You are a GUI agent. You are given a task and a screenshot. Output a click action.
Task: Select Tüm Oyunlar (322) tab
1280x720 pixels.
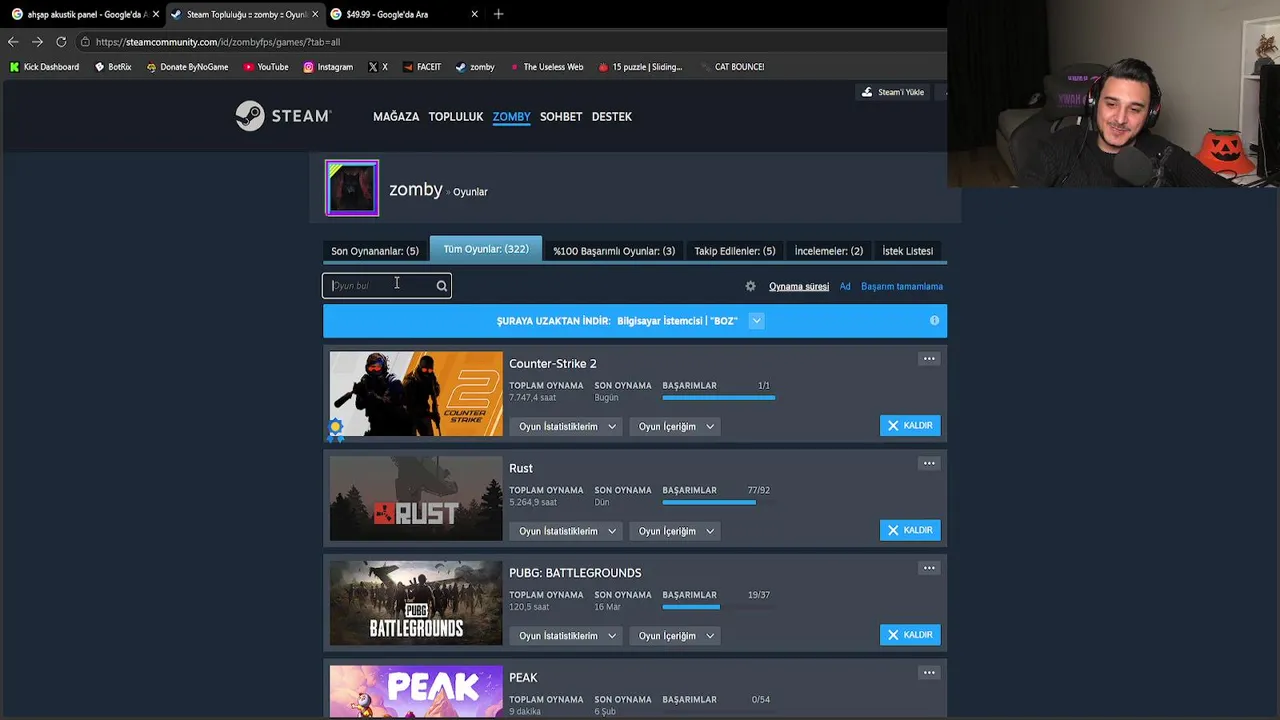tap(486, 249)
